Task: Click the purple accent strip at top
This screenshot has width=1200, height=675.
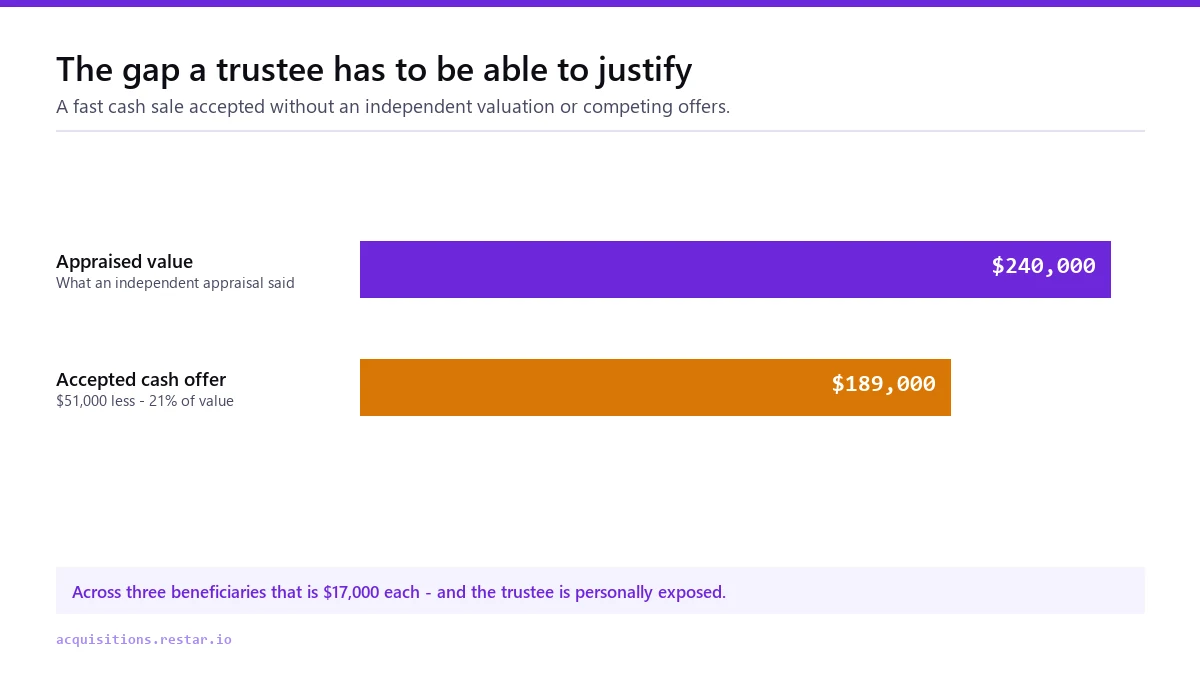Action: pyautogui.click(x=600, y=3)
